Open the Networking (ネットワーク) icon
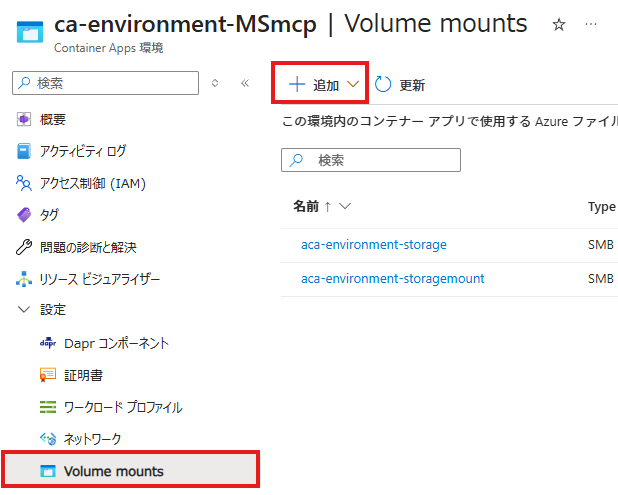618x495 pixels. [x=48, y=439]
